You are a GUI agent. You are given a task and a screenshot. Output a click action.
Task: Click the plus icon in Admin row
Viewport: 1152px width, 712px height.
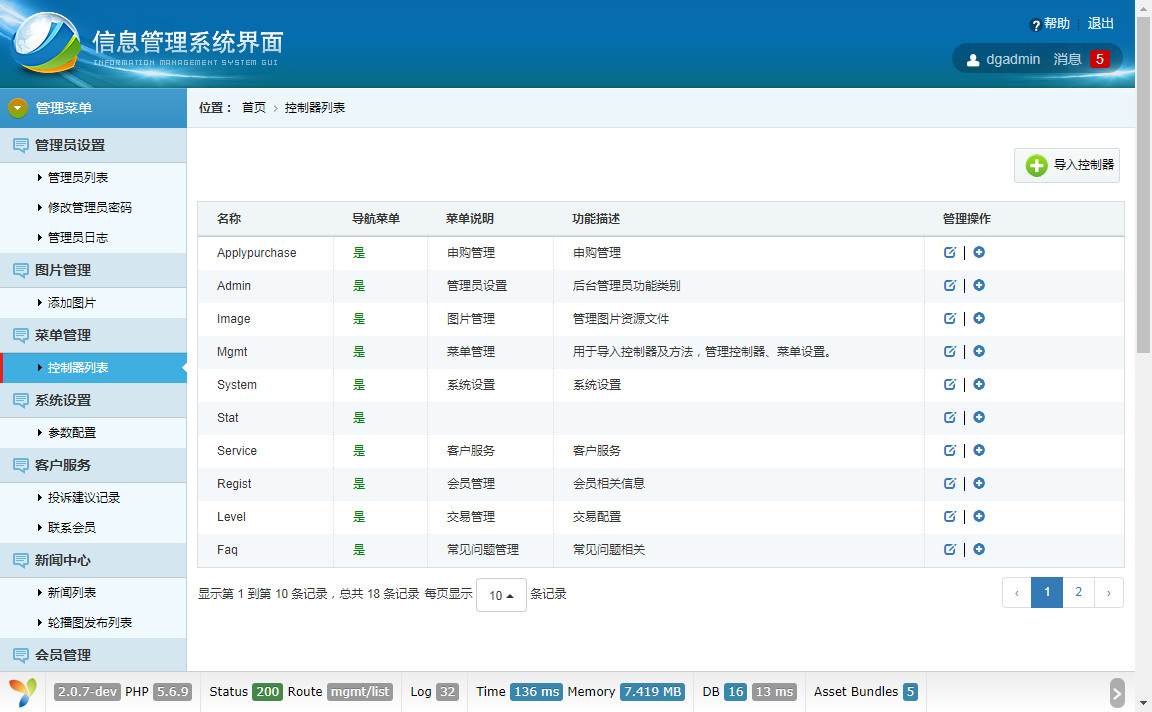[979, 285]
